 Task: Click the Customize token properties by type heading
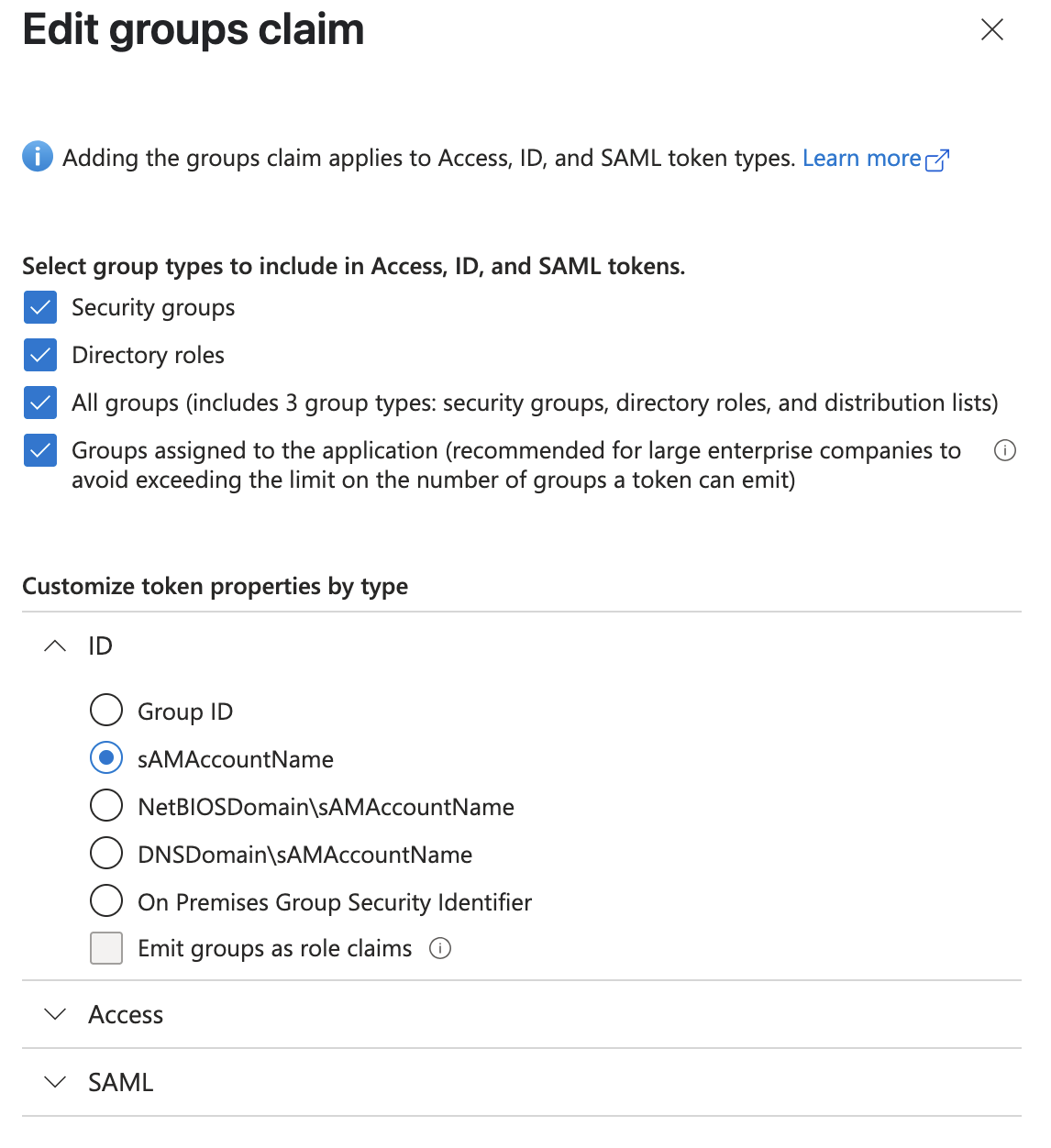point(215,586)
